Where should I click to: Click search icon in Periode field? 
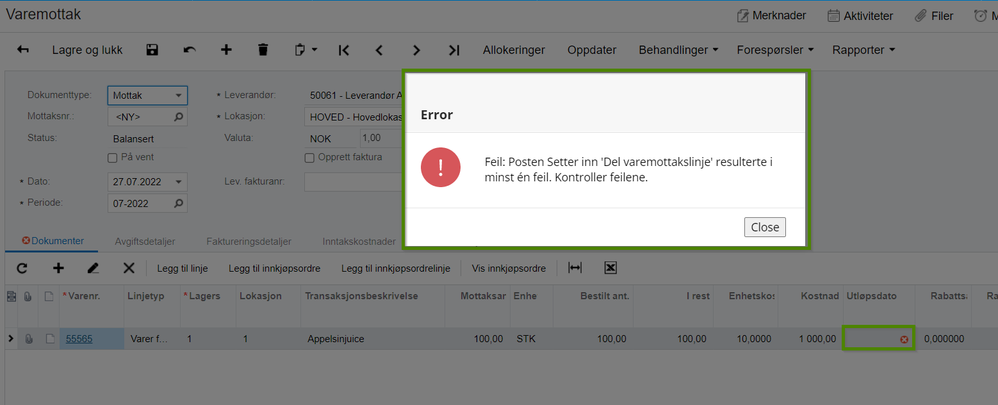tap(179, 203)
